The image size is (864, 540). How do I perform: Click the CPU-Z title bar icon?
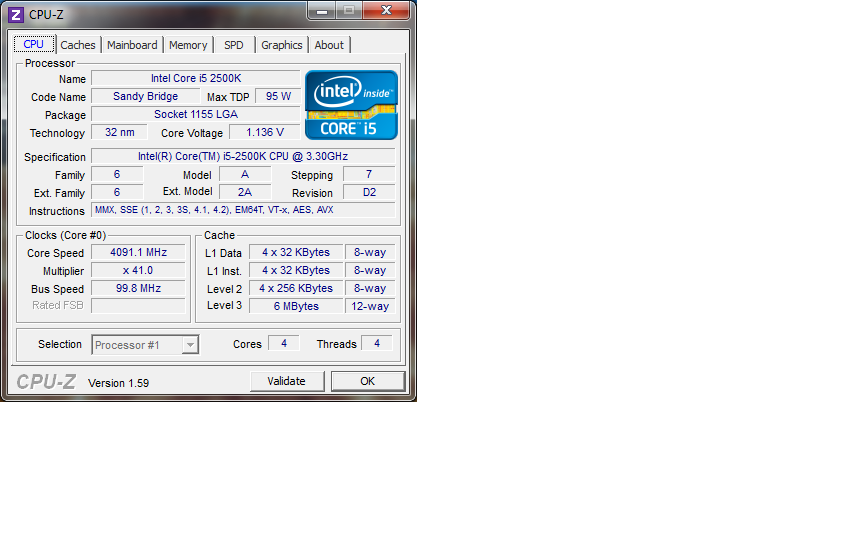(16, 14)
